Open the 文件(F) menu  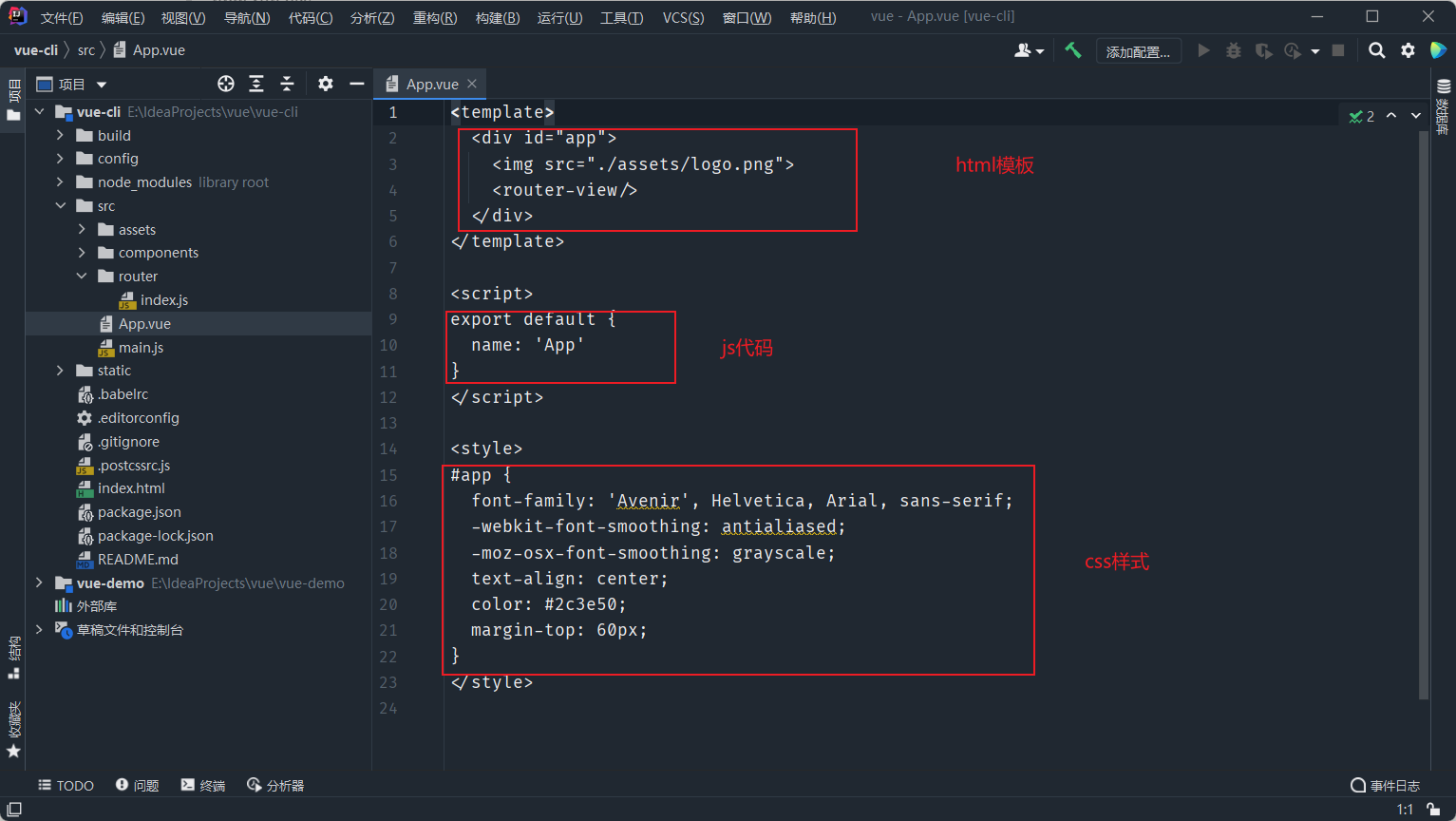[62, 18]
